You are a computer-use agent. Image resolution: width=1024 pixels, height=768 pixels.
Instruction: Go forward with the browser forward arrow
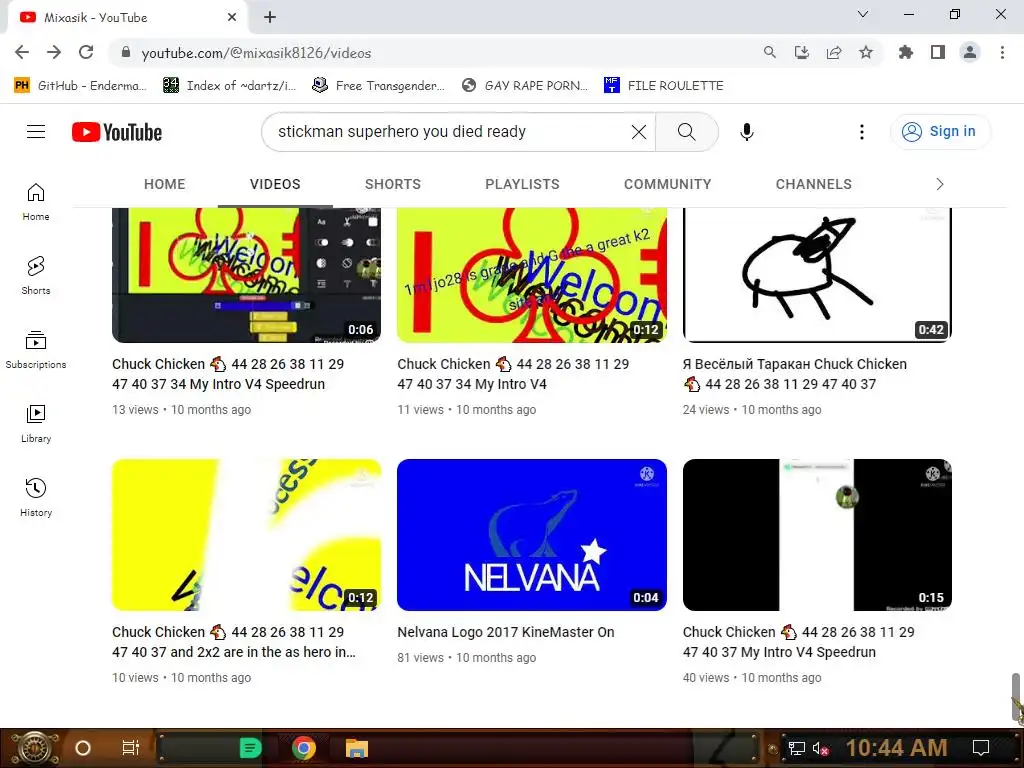pos(54,52)
